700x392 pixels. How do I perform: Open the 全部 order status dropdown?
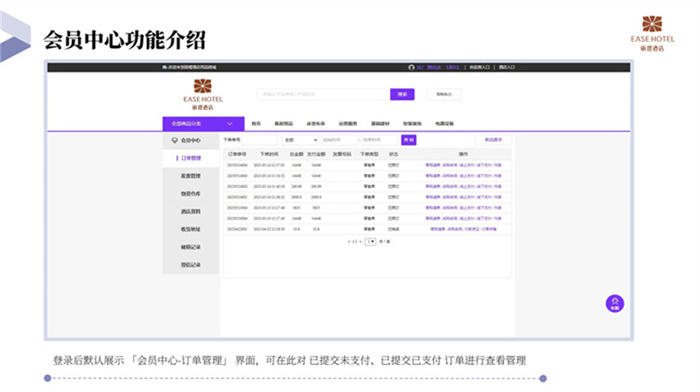coord(300,140)
